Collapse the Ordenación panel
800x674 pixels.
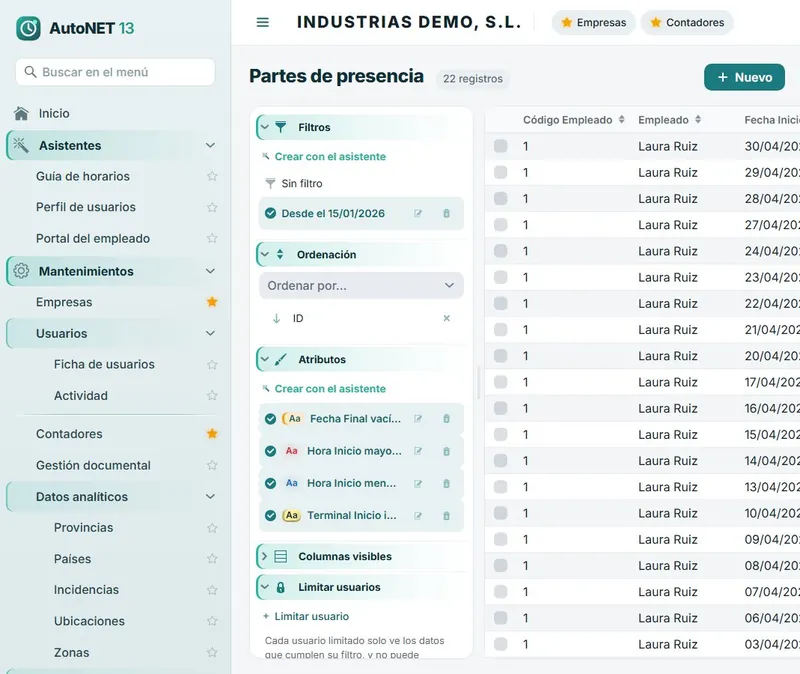pos(265,254)
